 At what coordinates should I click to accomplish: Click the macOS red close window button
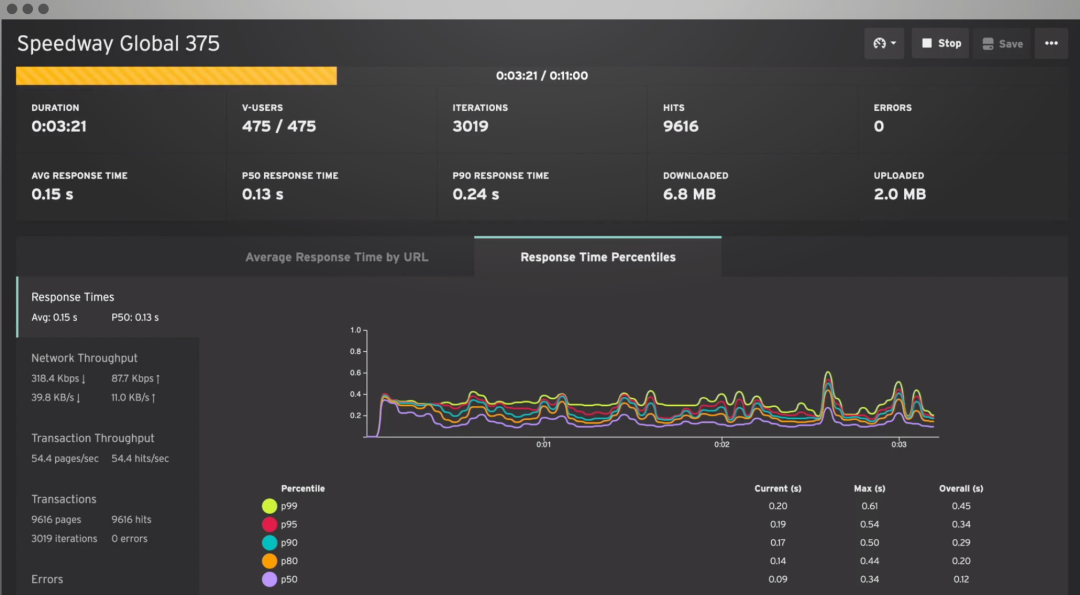13,9
